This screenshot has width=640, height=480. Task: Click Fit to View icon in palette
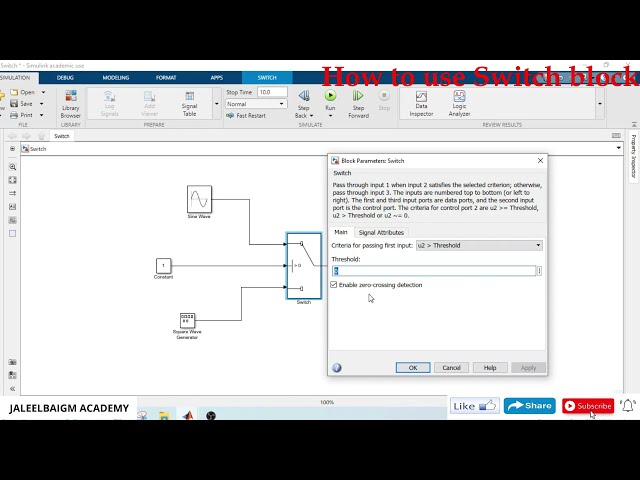(x=13, y=180)
